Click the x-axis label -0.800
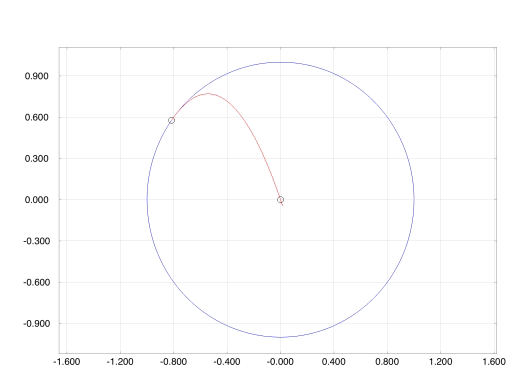The height and width of the screenshot is (384, 512). pyautogui.click(x=173, y=362)
